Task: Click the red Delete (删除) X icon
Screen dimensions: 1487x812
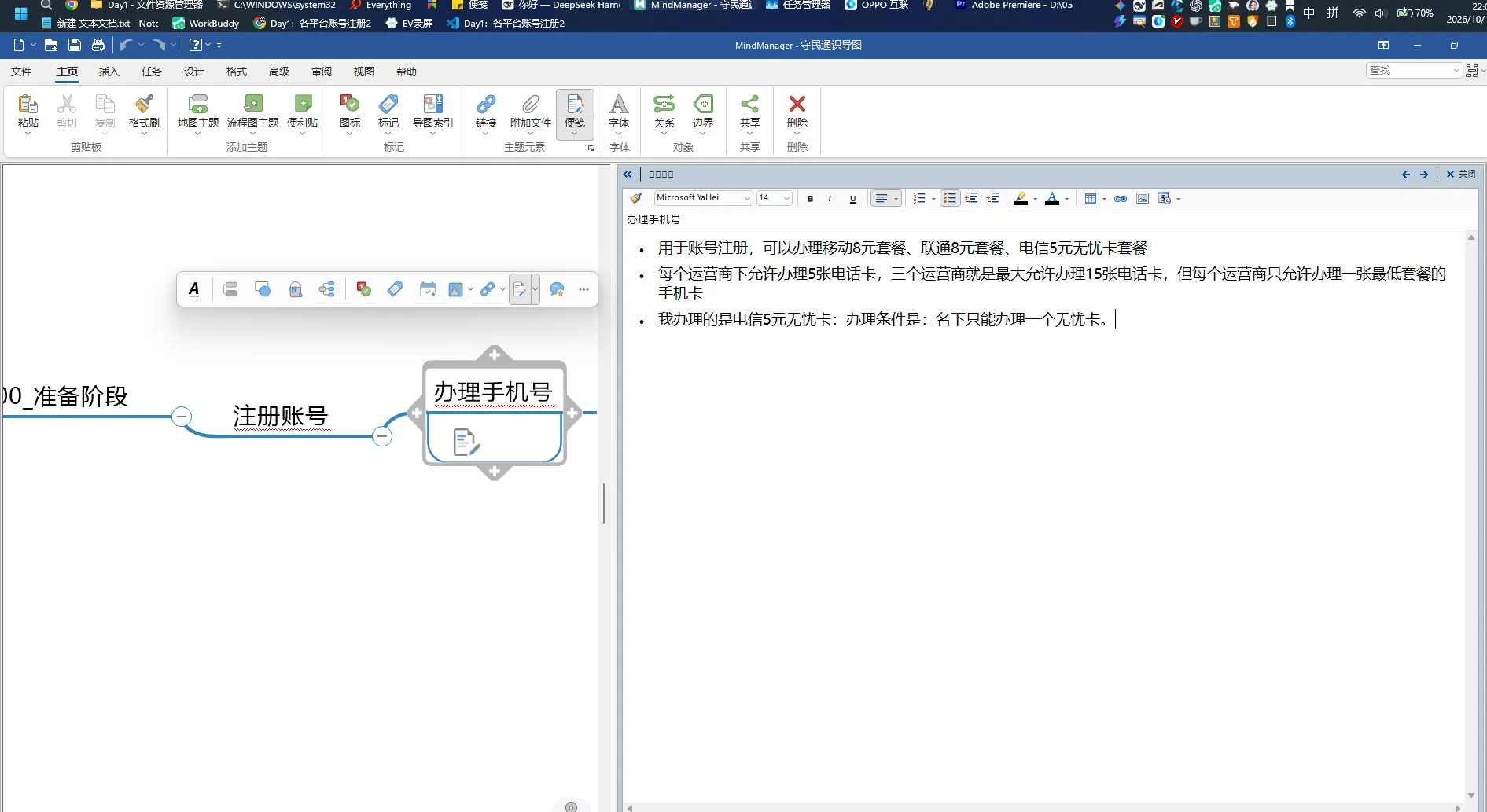Action: [797, 111]
